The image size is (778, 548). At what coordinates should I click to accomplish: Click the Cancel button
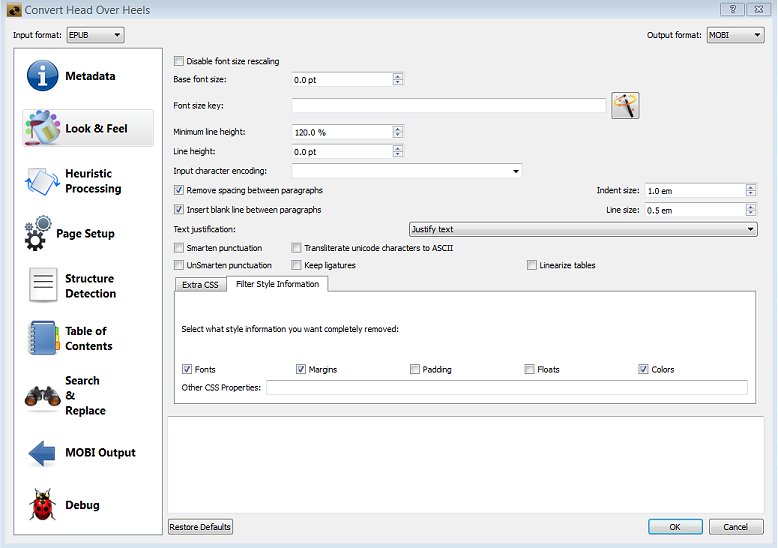click(x=736, y=527)
